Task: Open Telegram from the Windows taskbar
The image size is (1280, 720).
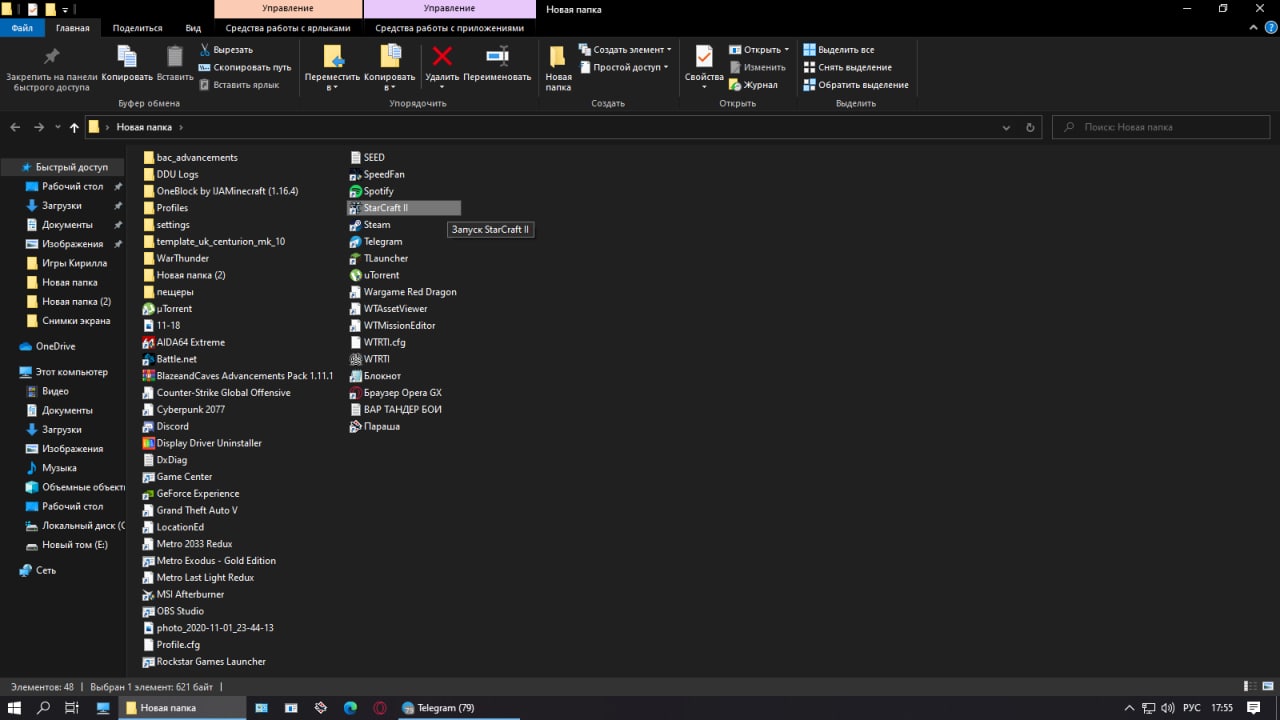Action: 438,708
